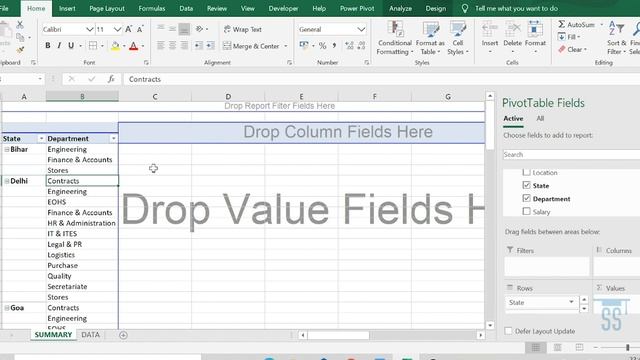This screenshot has height=360, width=640.
Task: Click the Orientation text angle icon
Action: click(199, 29)
